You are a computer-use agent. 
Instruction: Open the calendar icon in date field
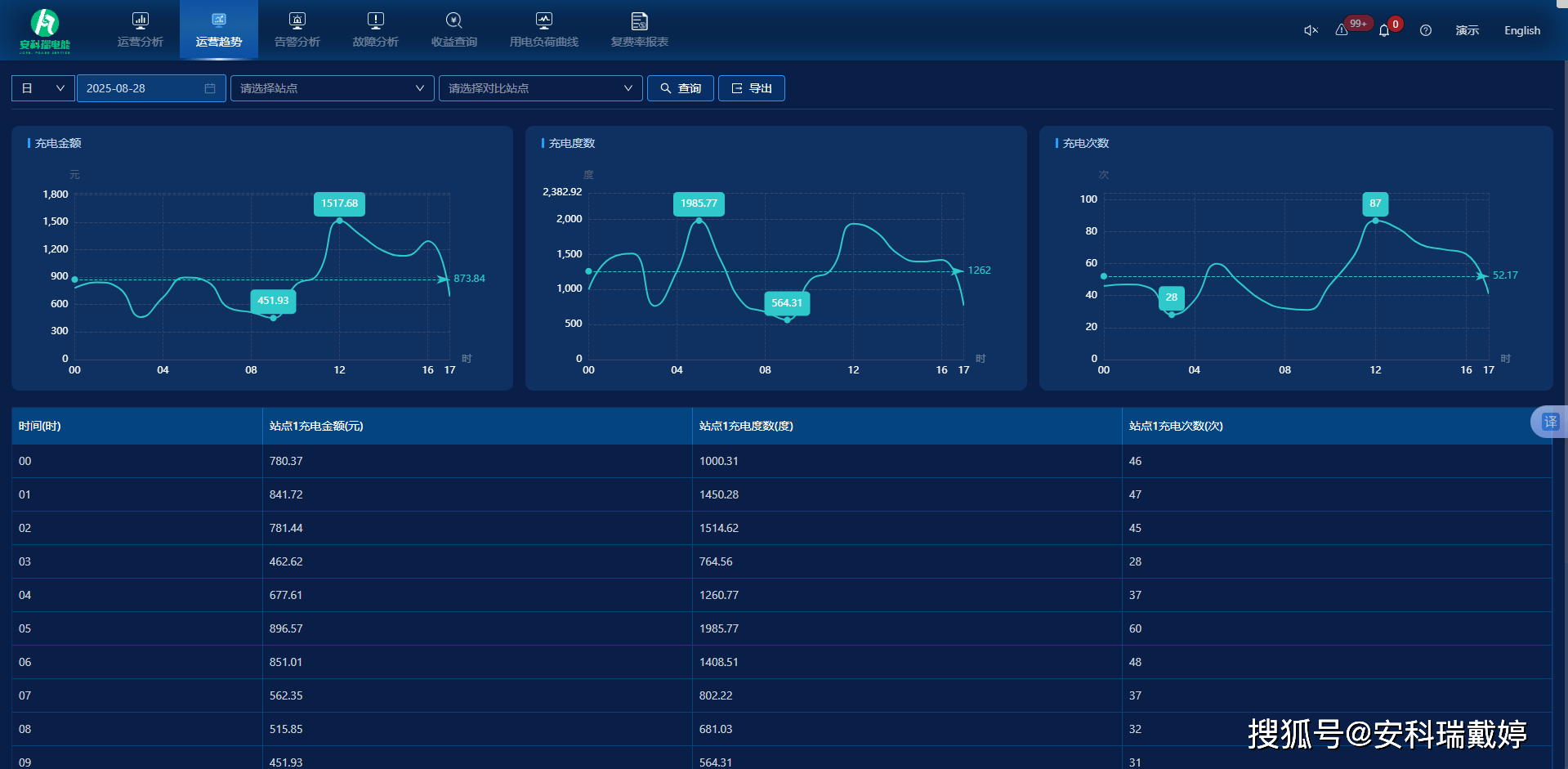210,88
